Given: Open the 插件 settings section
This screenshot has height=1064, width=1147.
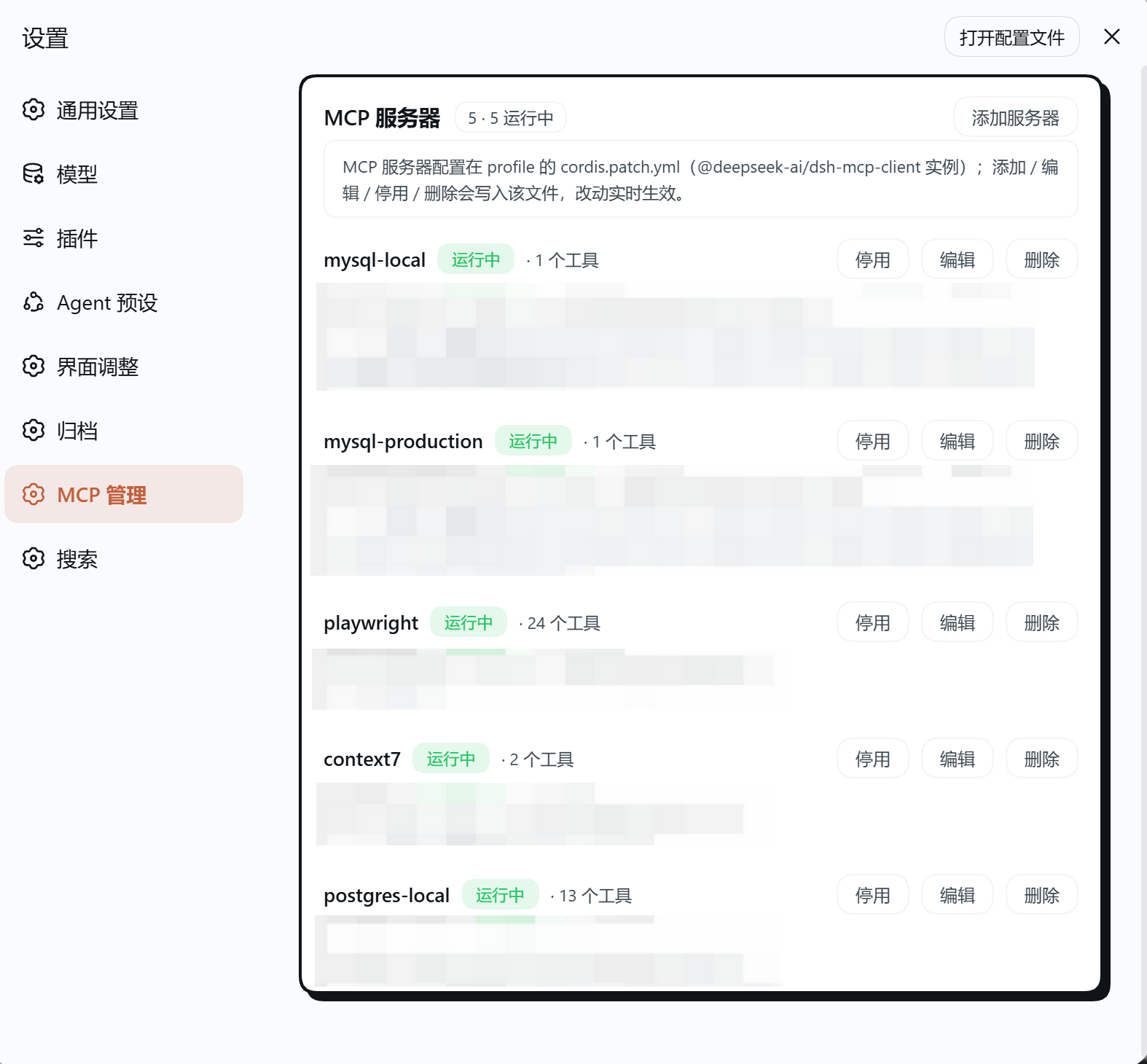Looking at the screenshot, I should pos(124,238).
